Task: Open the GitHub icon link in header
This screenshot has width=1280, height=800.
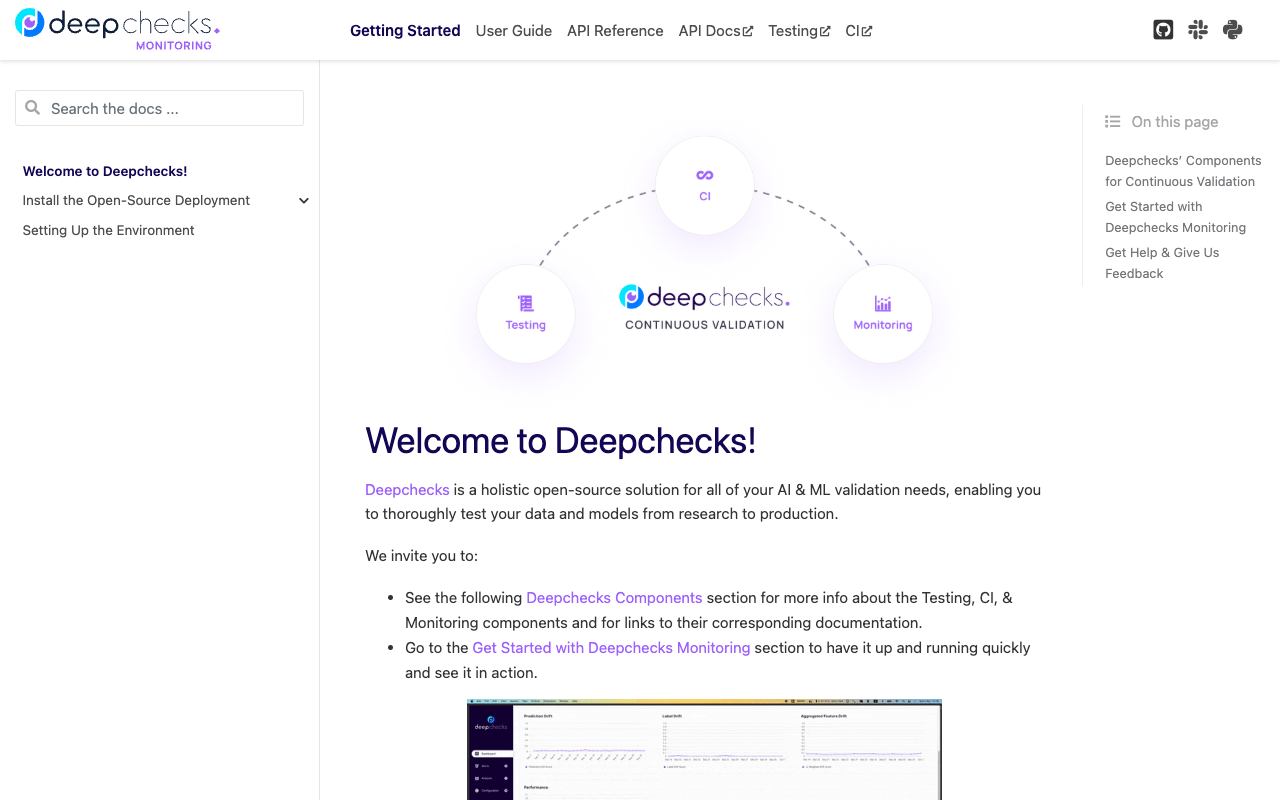Action: pyautogui.click(x=1163, y=30)
